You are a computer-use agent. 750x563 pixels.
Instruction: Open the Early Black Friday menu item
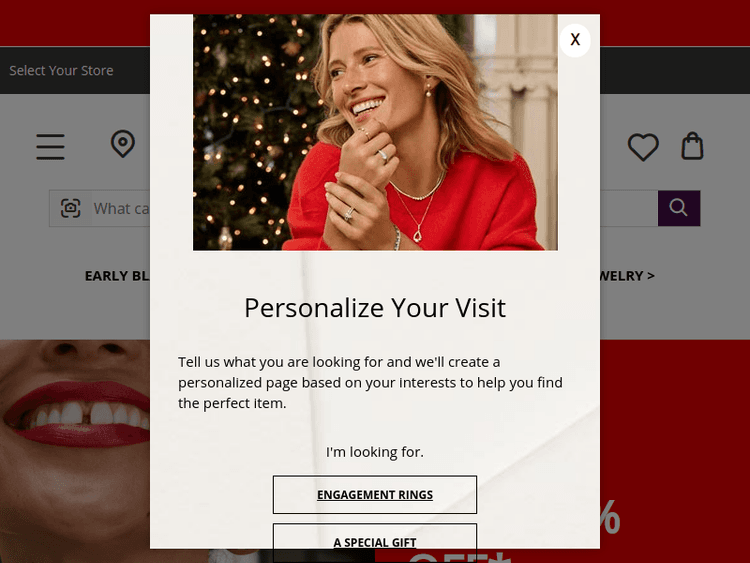coord(117,276)
